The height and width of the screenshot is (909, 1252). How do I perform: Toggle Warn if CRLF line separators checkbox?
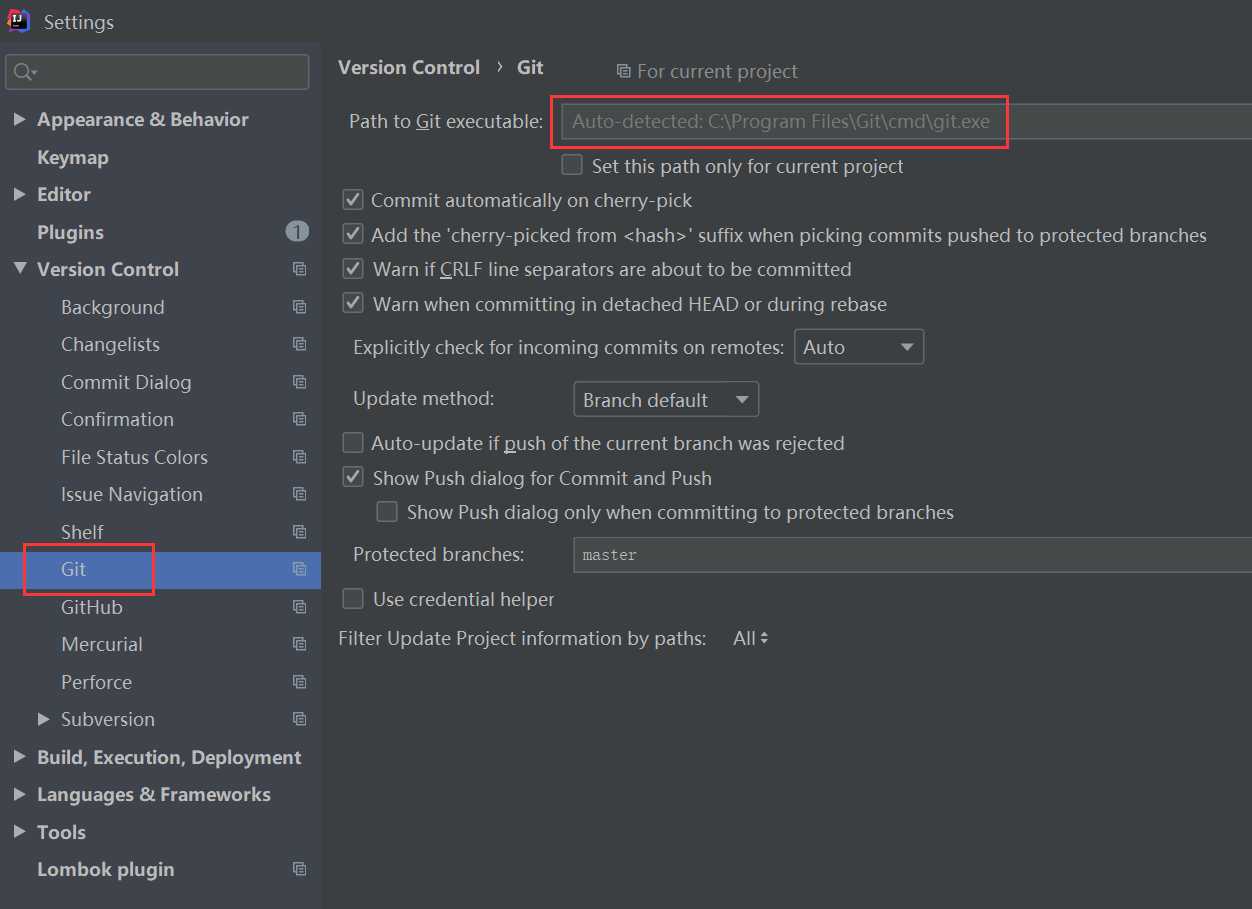click(352, 268)
